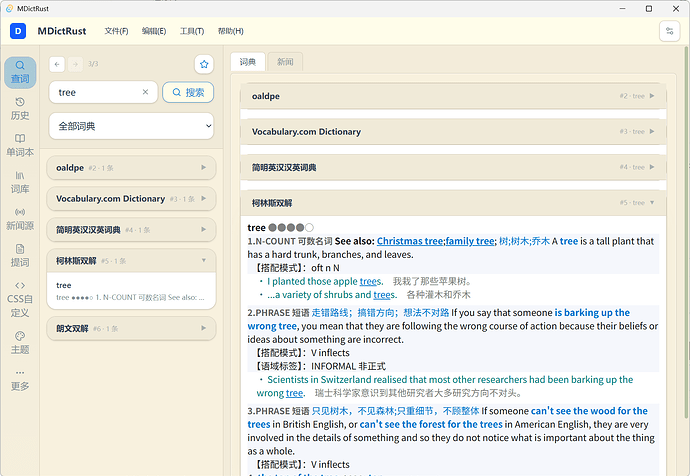Screen dimensions: 690x476
Task: Click the MDictRust blue D logo
Action: click(x=18, y=31)
